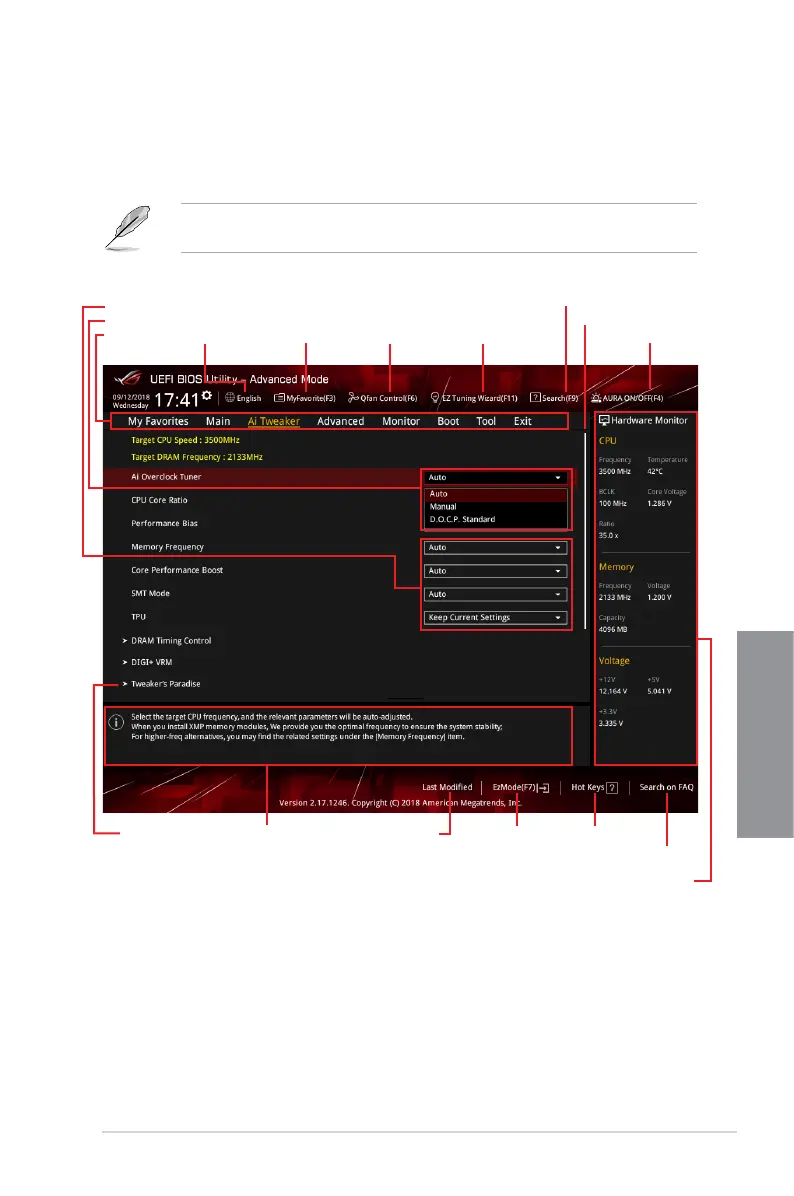Pick D.O.C.P. Standard option
This screenshot has width=794, height=1196.
pyautogui.click(x=496, y=519)
